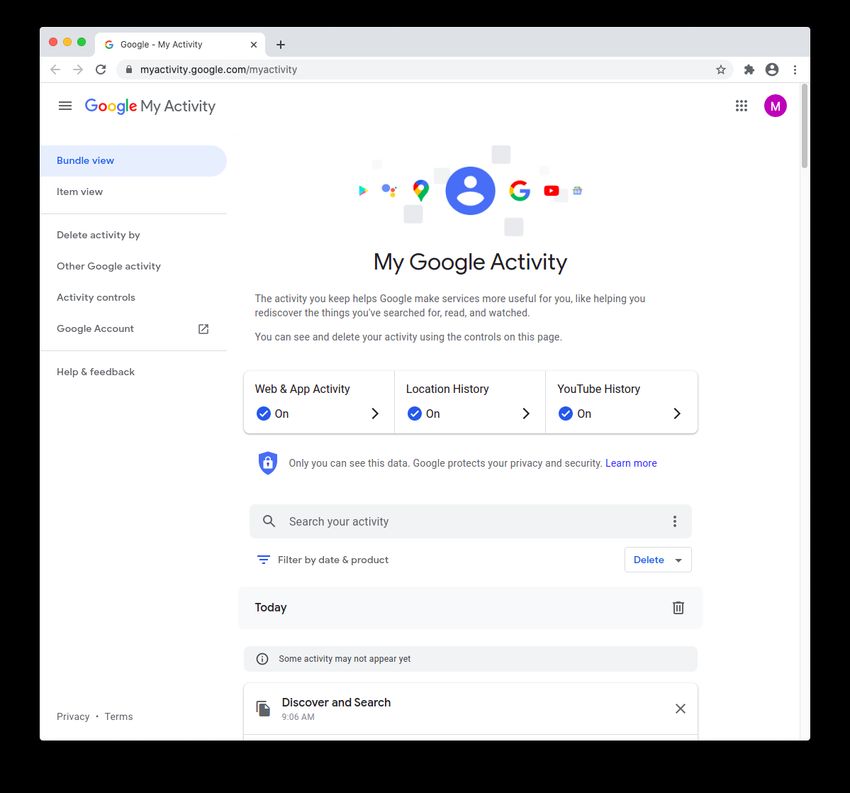Click the info icon beside activity notice
The image size is (850, 793).
coord(262,659)
